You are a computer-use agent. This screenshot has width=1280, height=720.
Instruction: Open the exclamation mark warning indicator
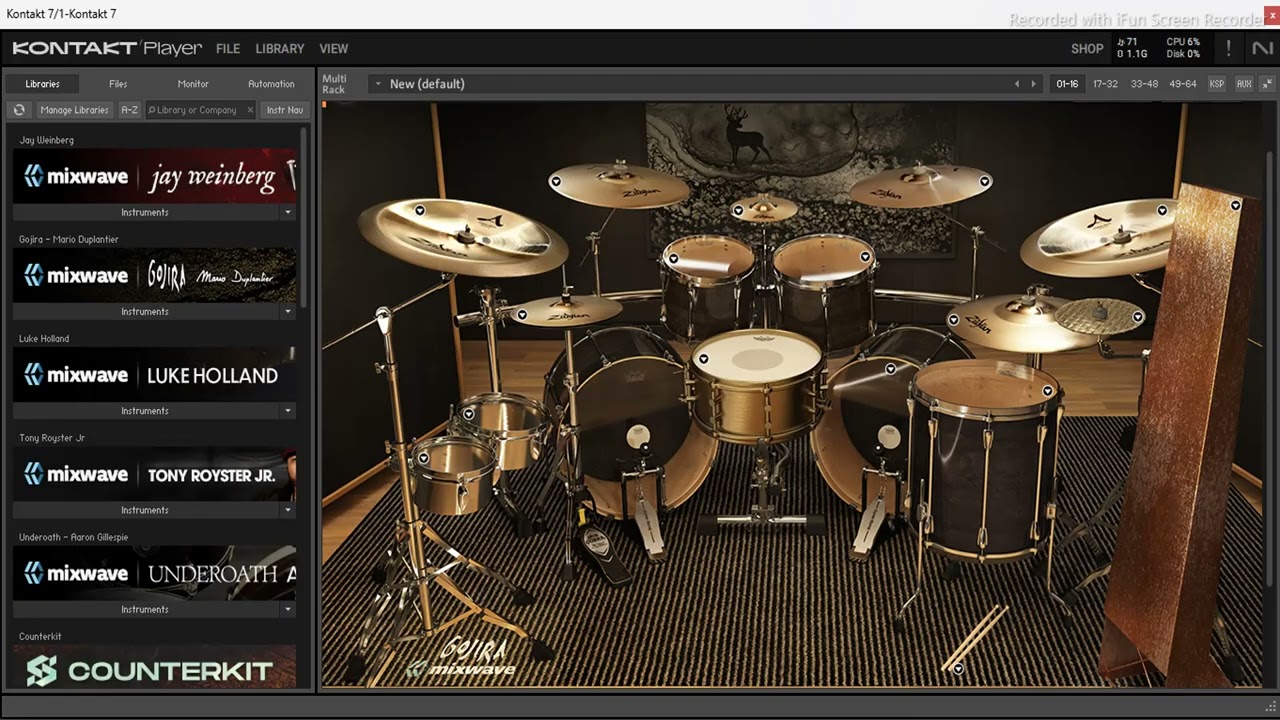pos(1228,48)
